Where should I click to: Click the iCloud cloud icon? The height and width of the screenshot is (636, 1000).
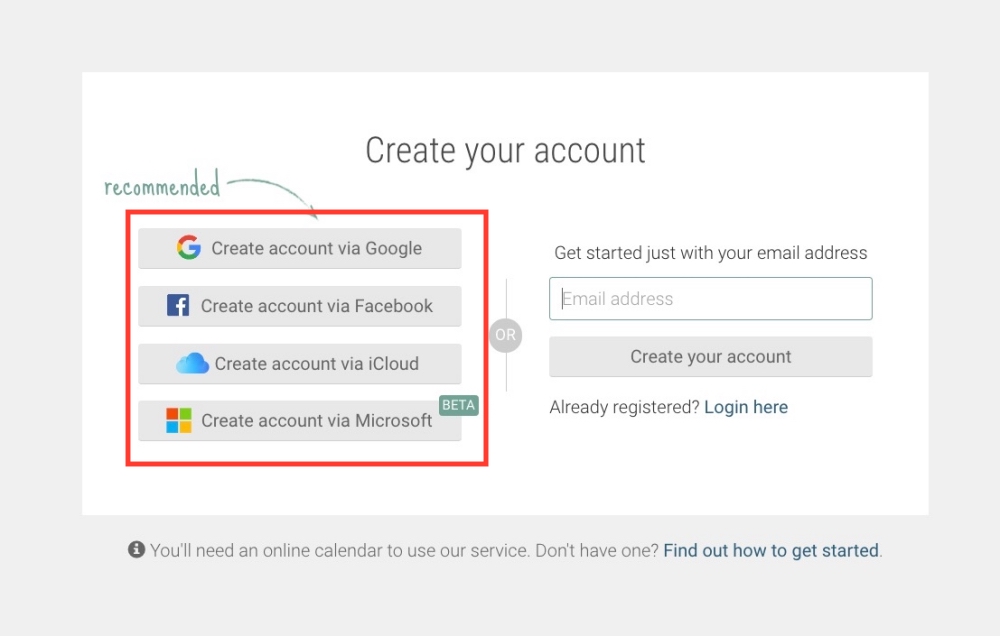[x=192, y=363]
